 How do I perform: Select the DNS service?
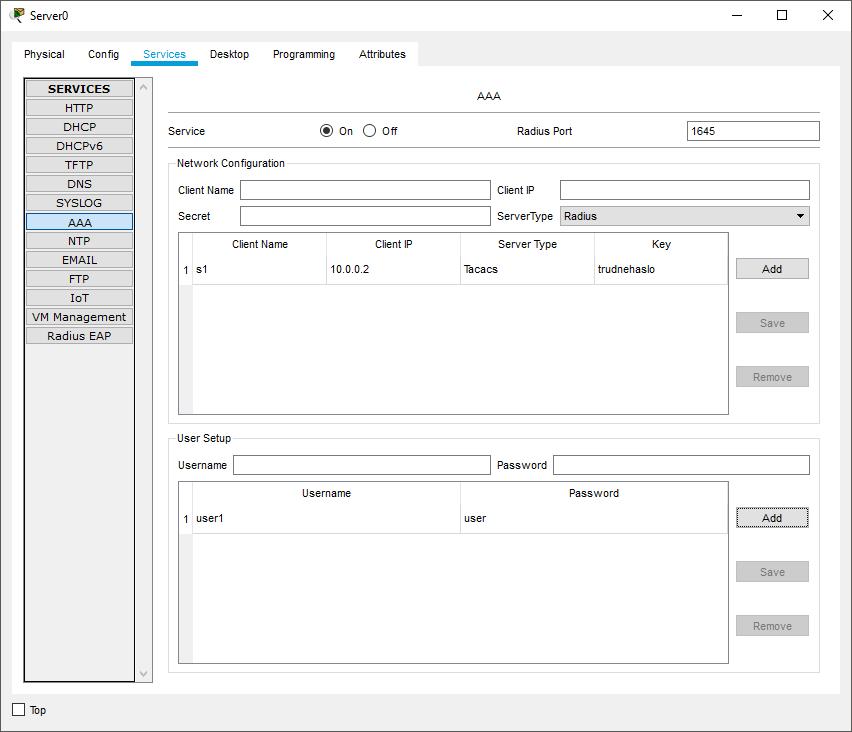click(x=79, y=184)
